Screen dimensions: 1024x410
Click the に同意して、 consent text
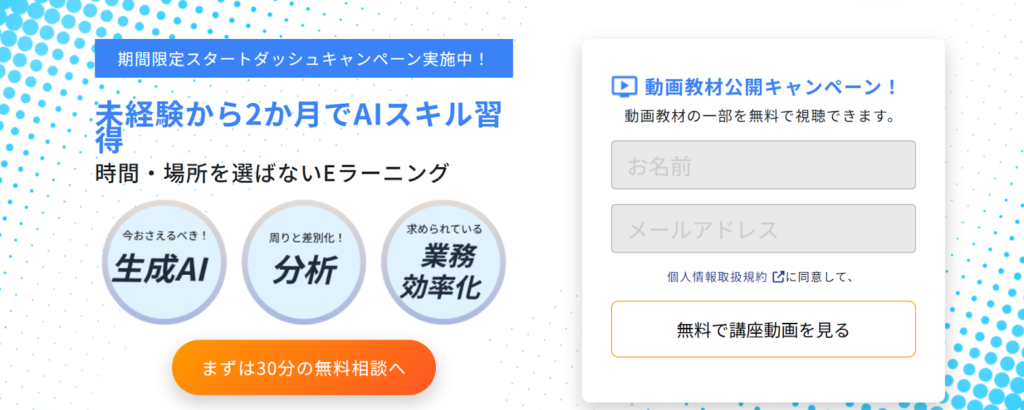pyautogui.click(x=818, y=277)
